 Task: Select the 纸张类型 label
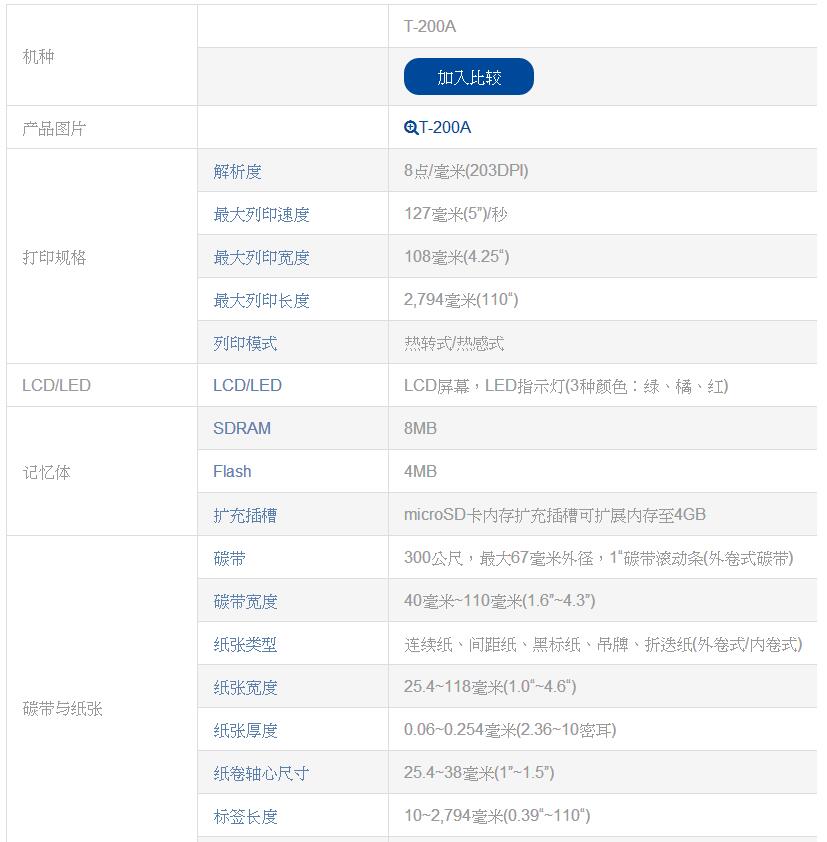[245, 645]
